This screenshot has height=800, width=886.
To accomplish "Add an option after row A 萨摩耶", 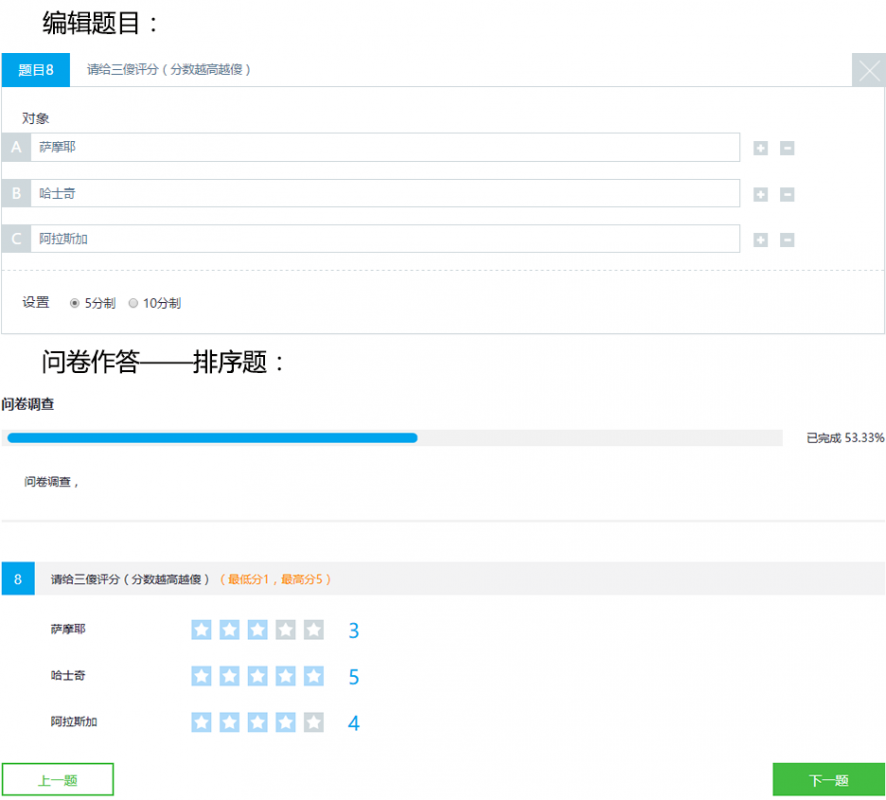I will (x=761, y=148).
